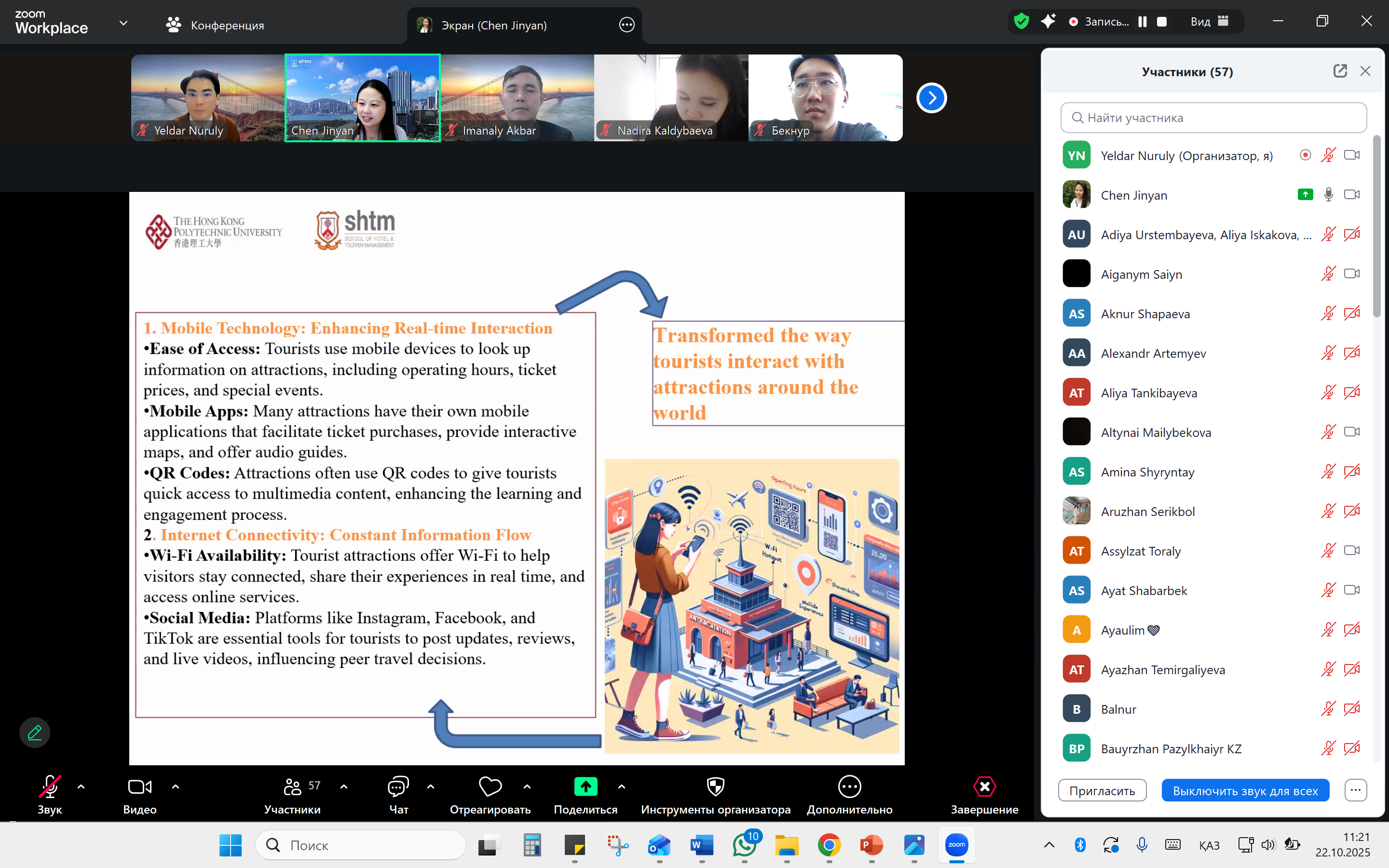Select the Экран (Chen Jinyan) tab
The image size is (1389, 868).
(493, 25)
